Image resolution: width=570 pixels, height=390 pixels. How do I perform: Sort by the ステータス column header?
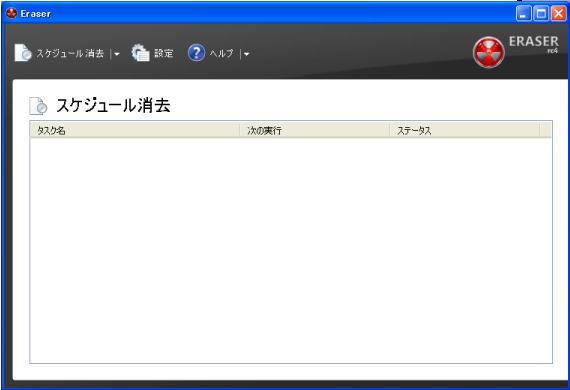coord(464,130)
